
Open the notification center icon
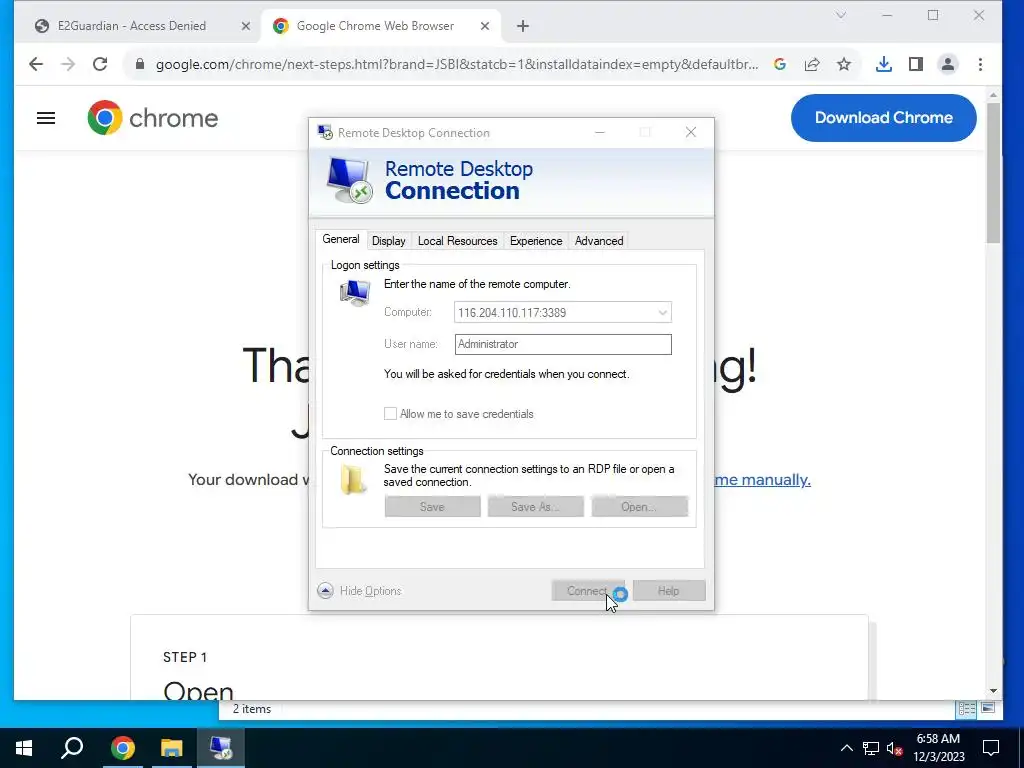(991, 748)
